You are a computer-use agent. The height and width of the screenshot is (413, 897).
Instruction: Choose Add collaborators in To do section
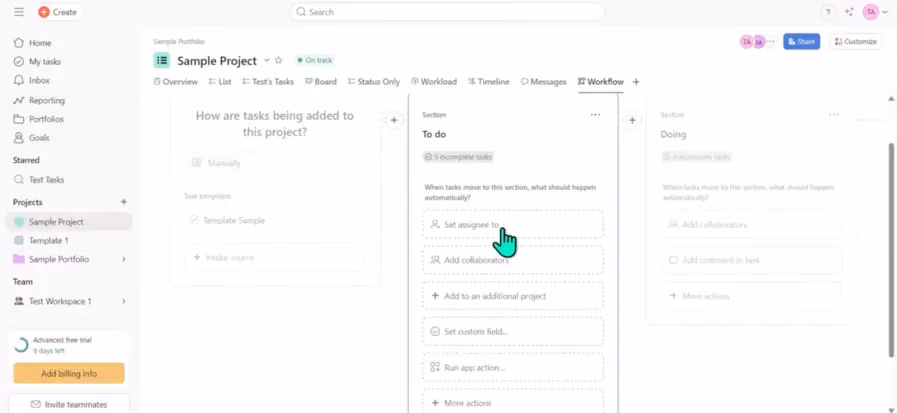point(513,260)
